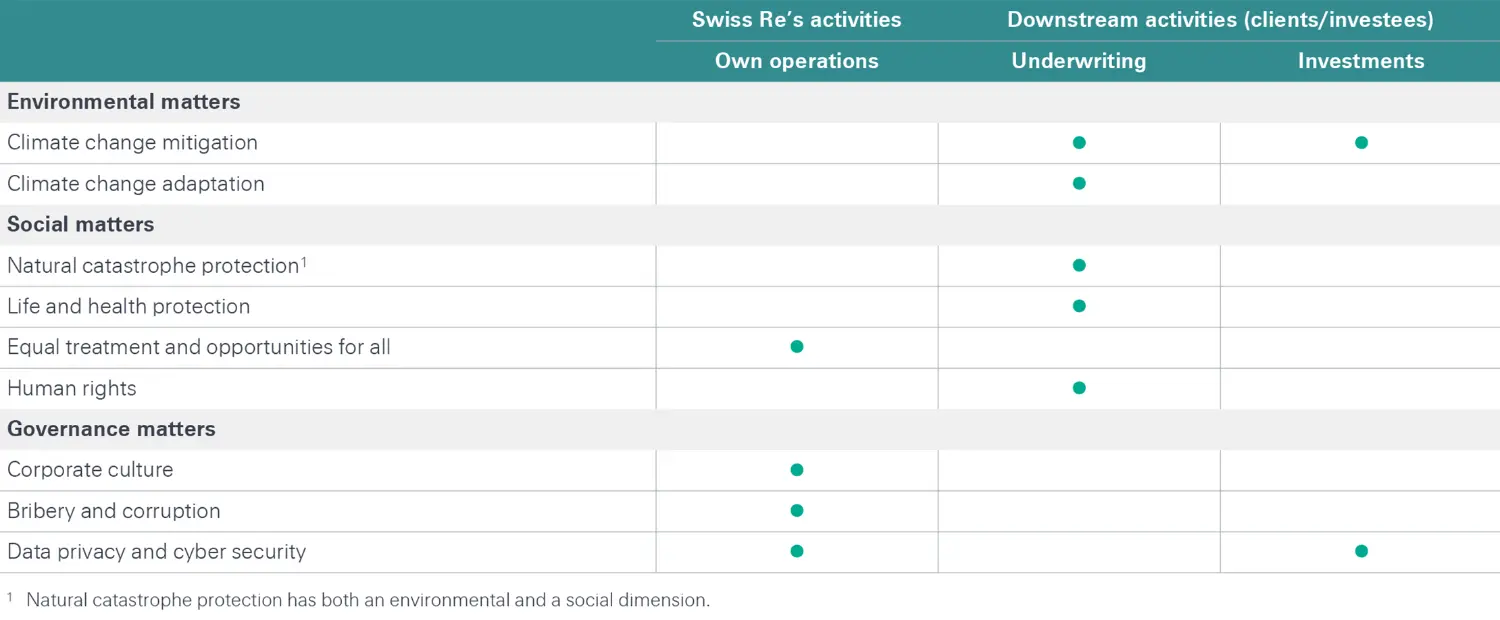Click the 'Climate change adaptation' row label
1500x620 pixels.
click(136, 184)
